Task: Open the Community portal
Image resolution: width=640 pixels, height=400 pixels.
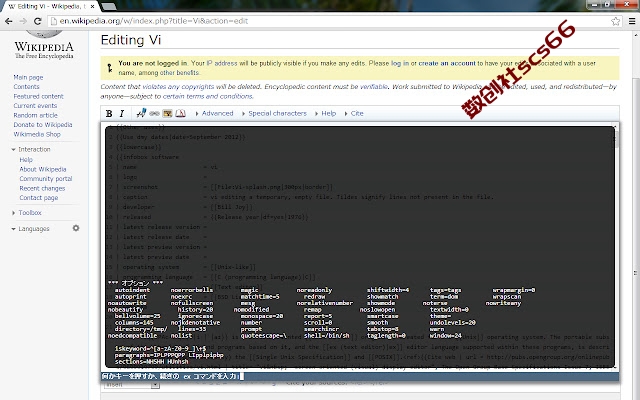Action: coord(46,179)
